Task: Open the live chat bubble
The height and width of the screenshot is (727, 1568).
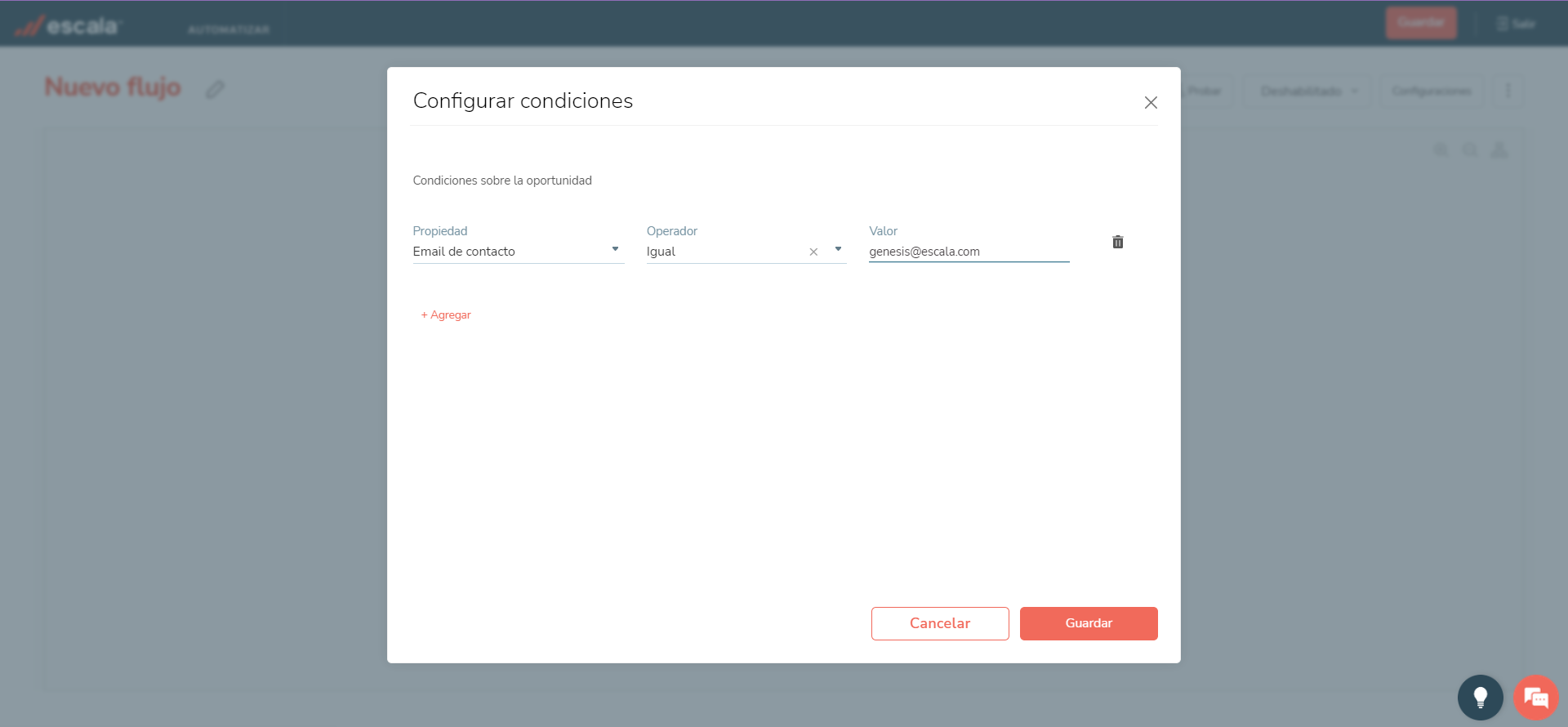Action: 1535,697
